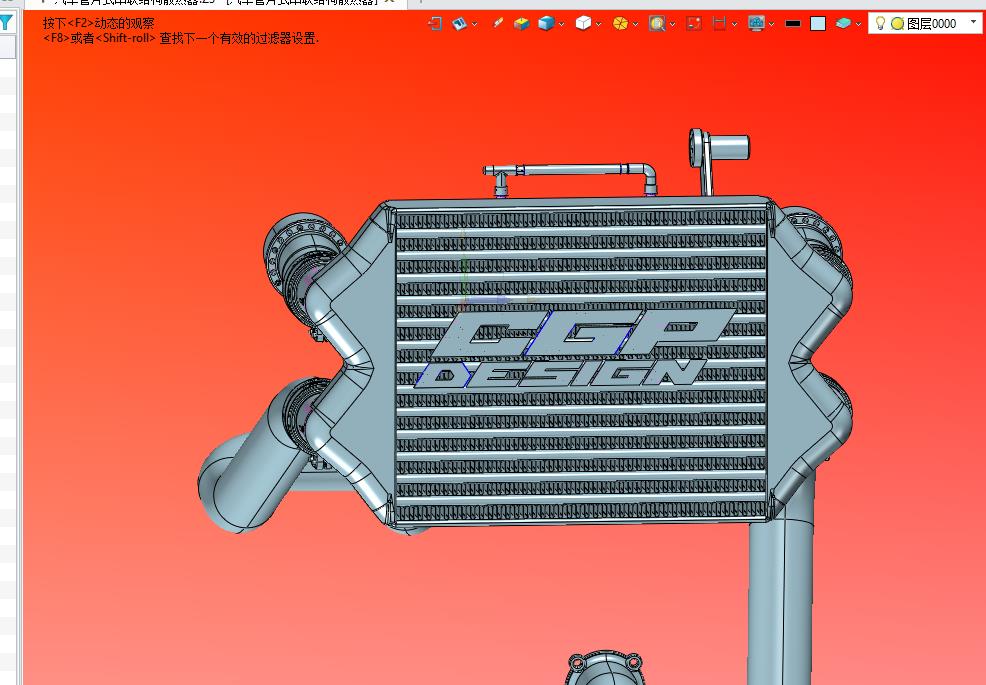The image size is (986, 685).
Task: Click the yellow circle layer status icon
Action: click(x=897, y=24)
